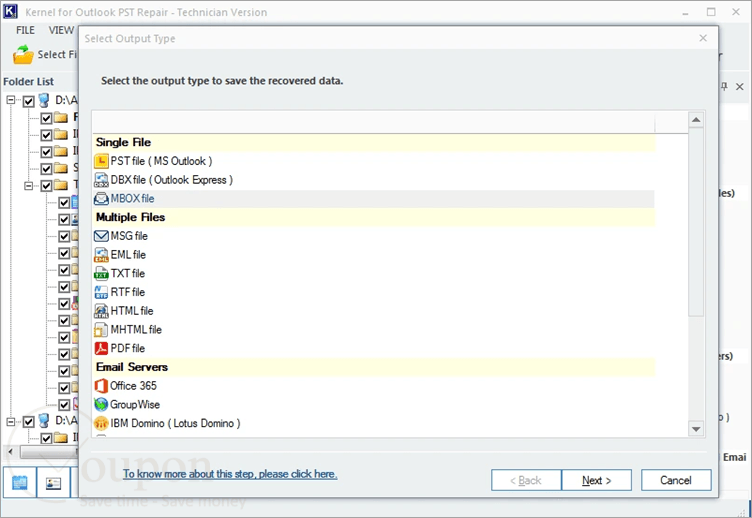
Task: Click the output list vertical scrollbar thumb
Action: point(696,222)
